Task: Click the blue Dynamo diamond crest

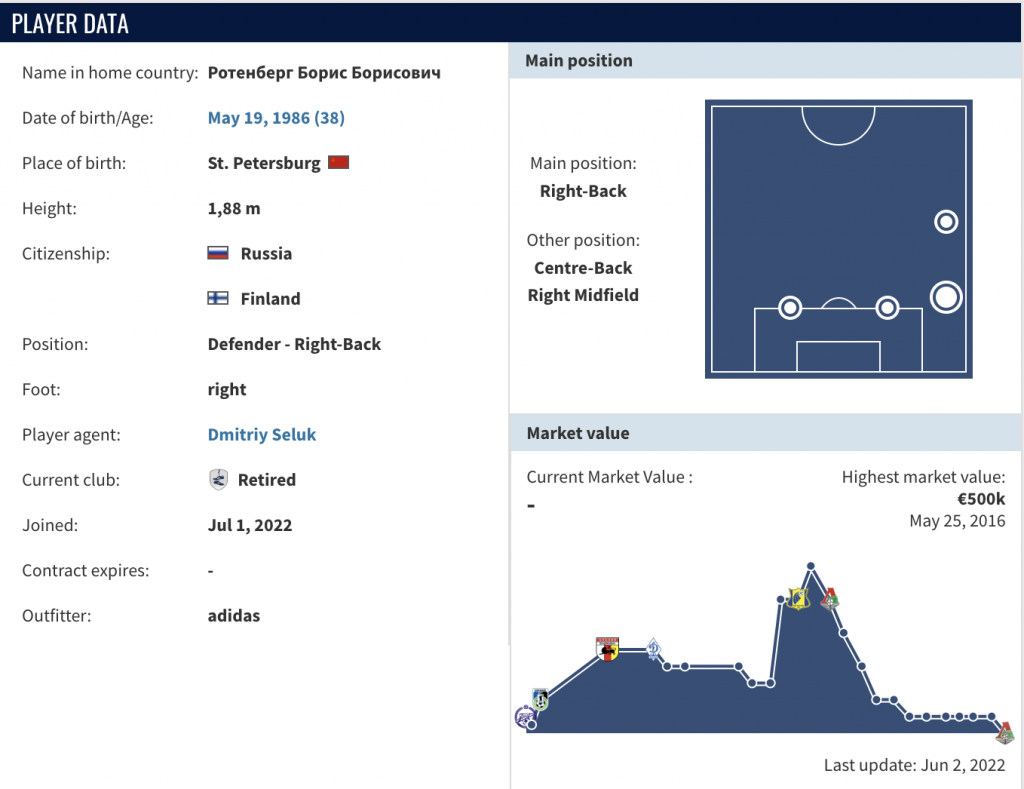Action: pyautogui.click(x=654, y=650)
